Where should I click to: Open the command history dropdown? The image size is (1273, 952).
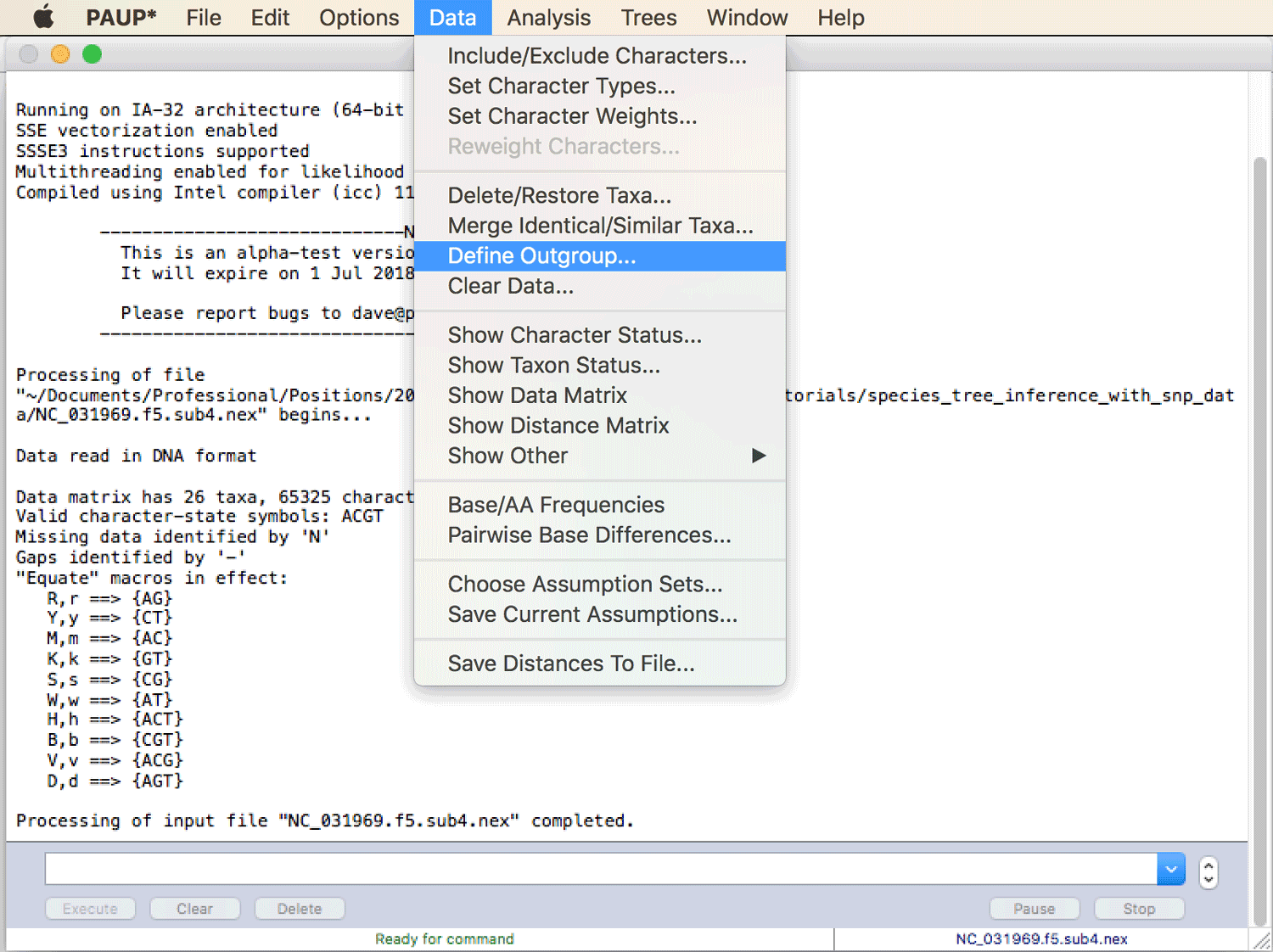(1171, 869)
